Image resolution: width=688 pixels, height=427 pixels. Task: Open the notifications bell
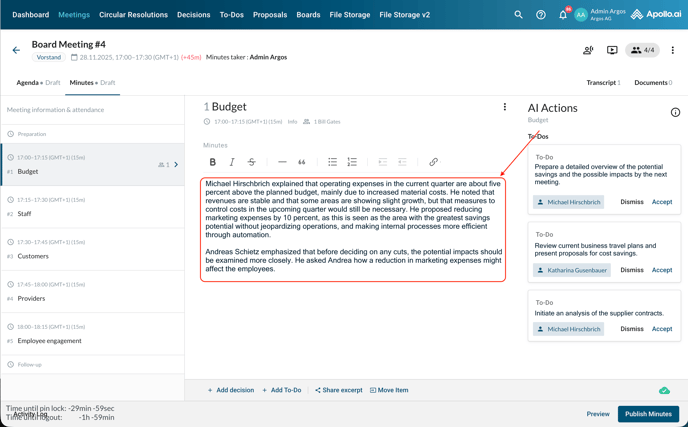click(x=563, y=15)
